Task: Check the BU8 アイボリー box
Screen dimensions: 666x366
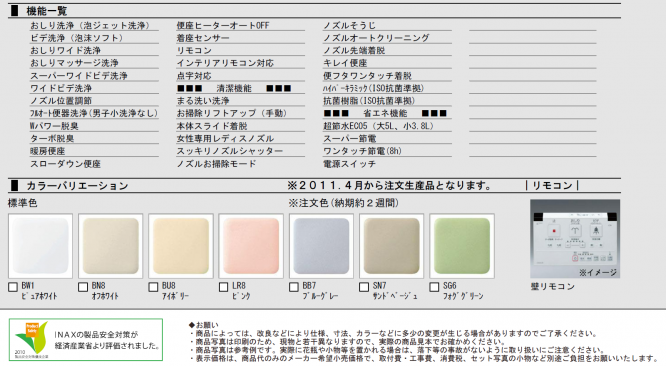Action: 153,287
